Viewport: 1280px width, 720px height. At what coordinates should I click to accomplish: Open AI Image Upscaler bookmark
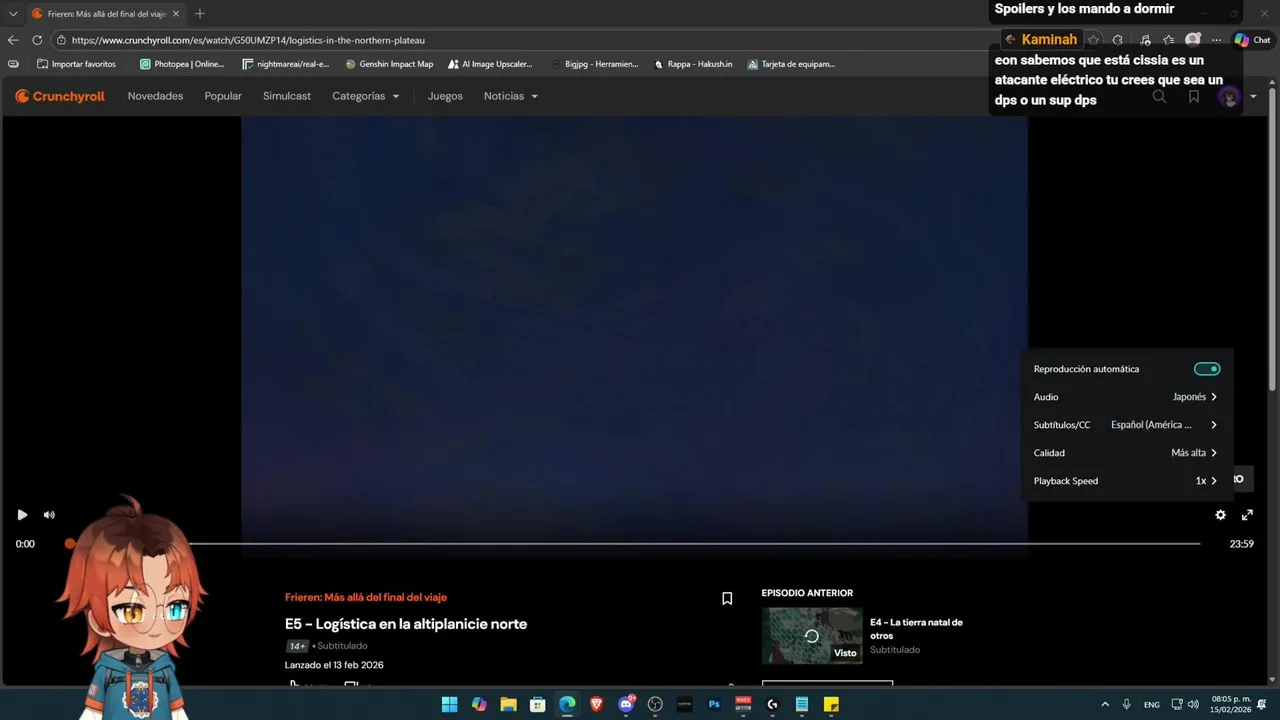click(x=490, y=64)
